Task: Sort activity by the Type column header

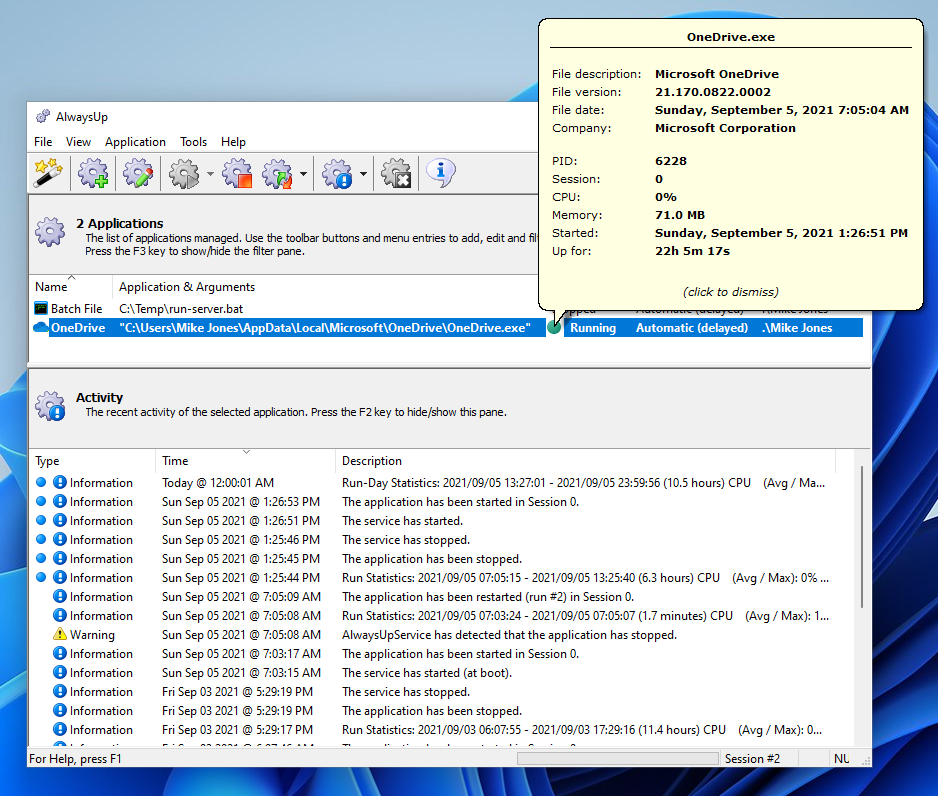Action: pos(92,460)
